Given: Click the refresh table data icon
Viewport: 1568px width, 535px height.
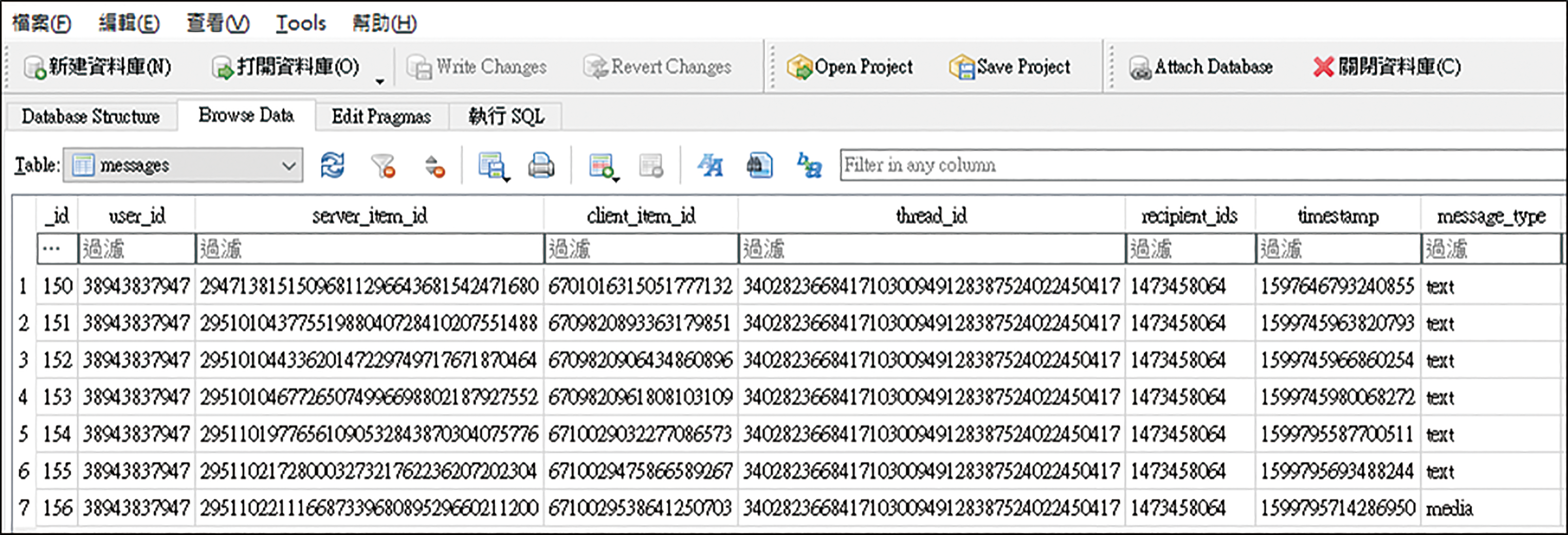Looking at the screenshot, I should 332,165.
